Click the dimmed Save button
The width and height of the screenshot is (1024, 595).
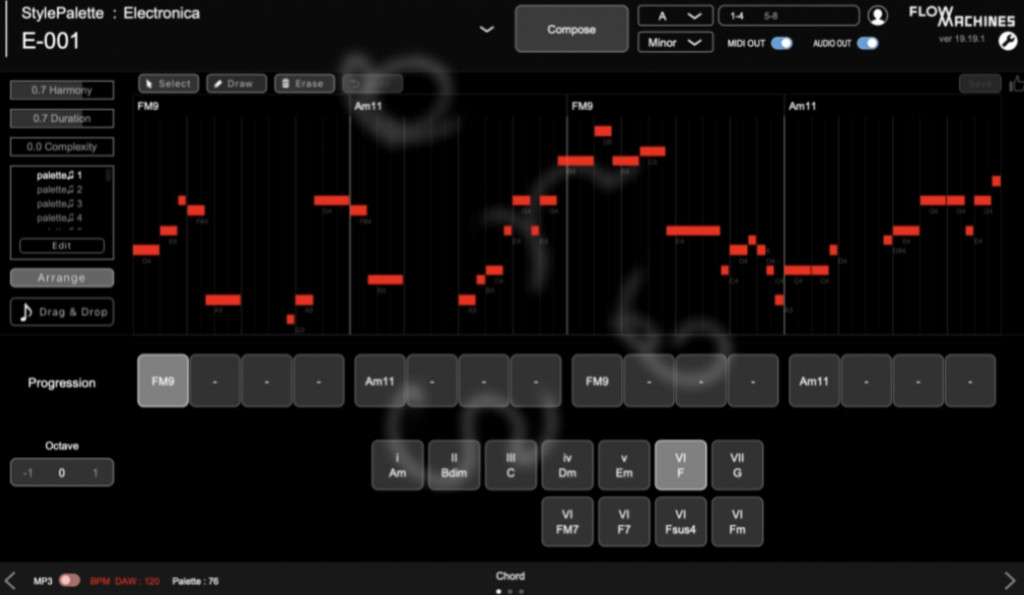(x=980, y=84)
